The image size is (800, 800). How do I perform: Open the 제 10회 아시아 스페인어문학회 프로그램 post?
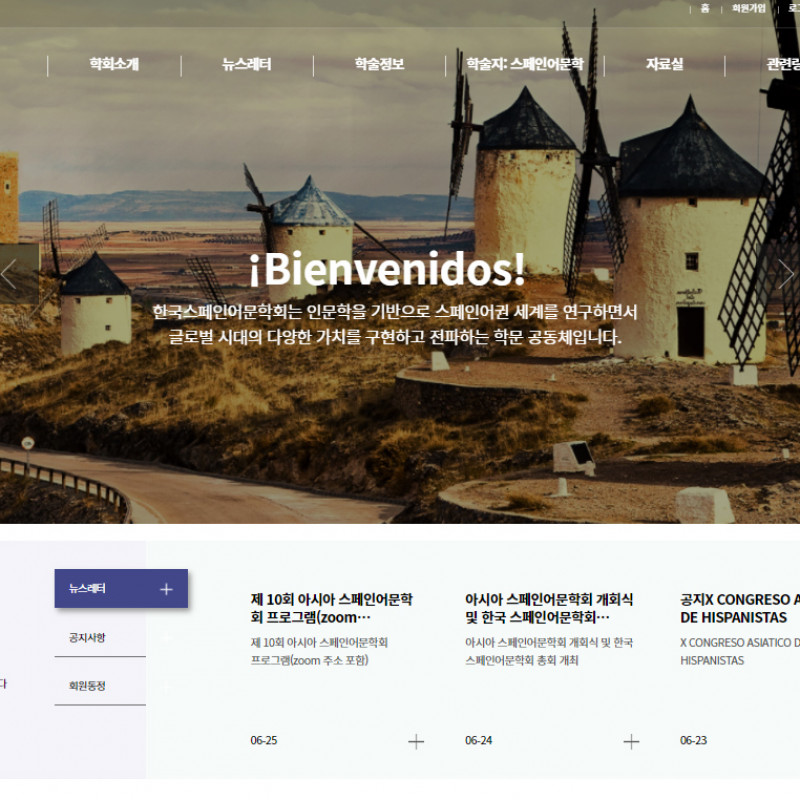332,608
